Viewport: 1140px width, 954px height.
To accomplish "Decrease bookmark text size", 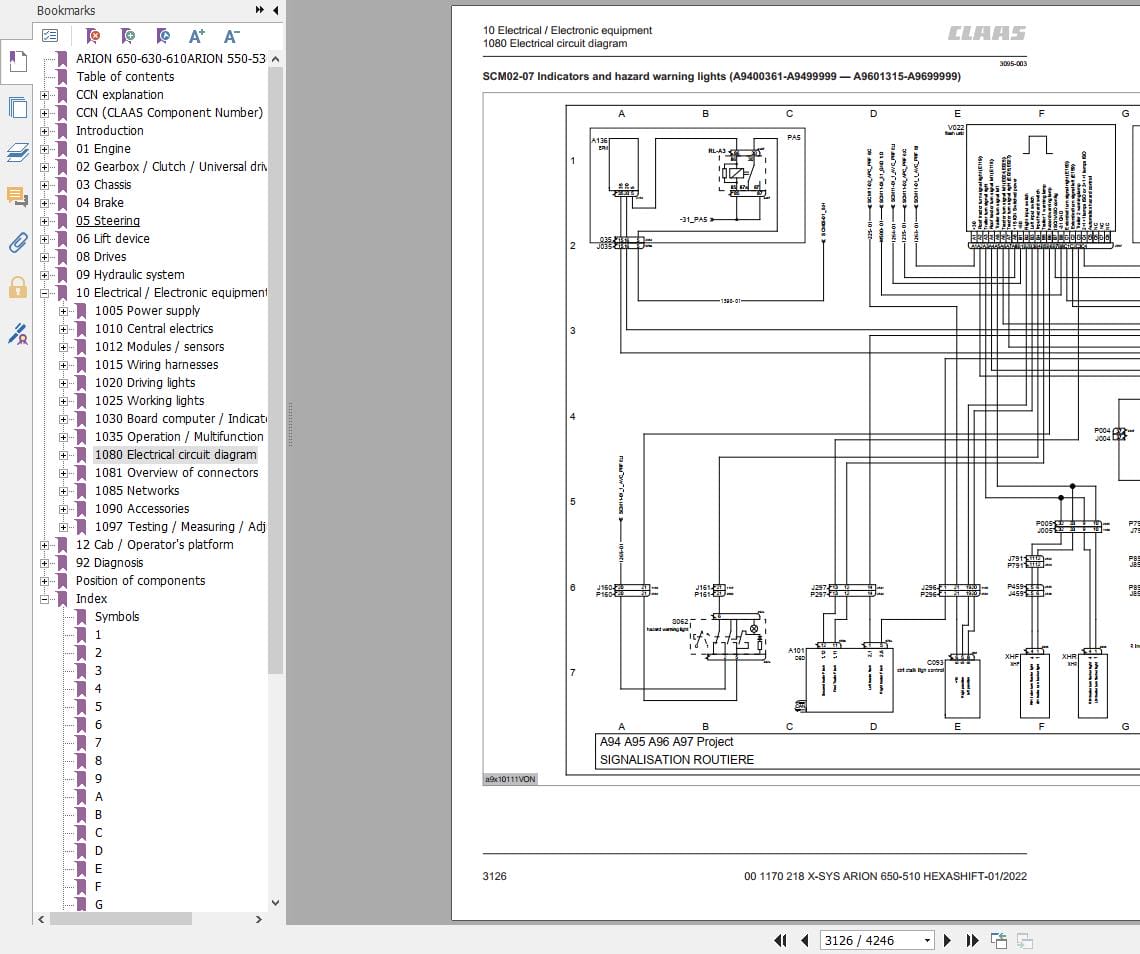I will (231, 36).
